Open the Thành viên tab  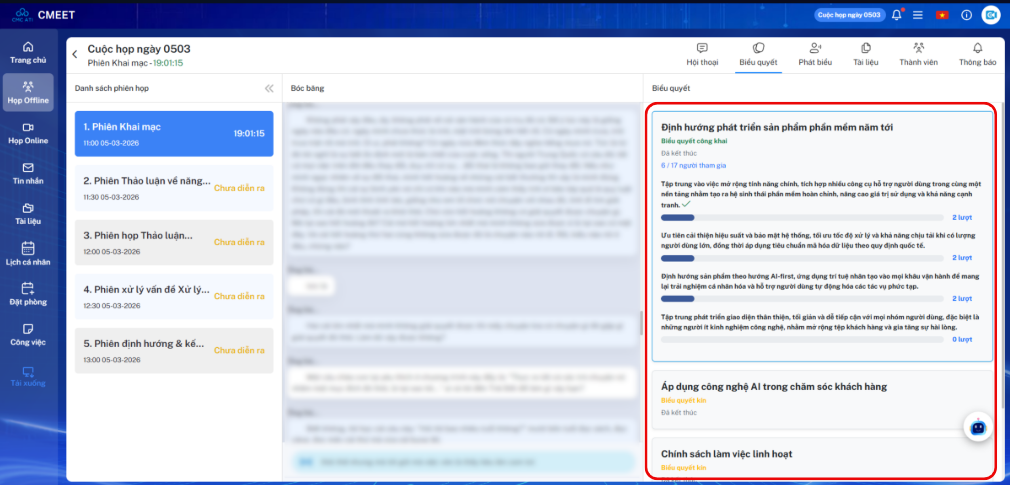point(919,55)
